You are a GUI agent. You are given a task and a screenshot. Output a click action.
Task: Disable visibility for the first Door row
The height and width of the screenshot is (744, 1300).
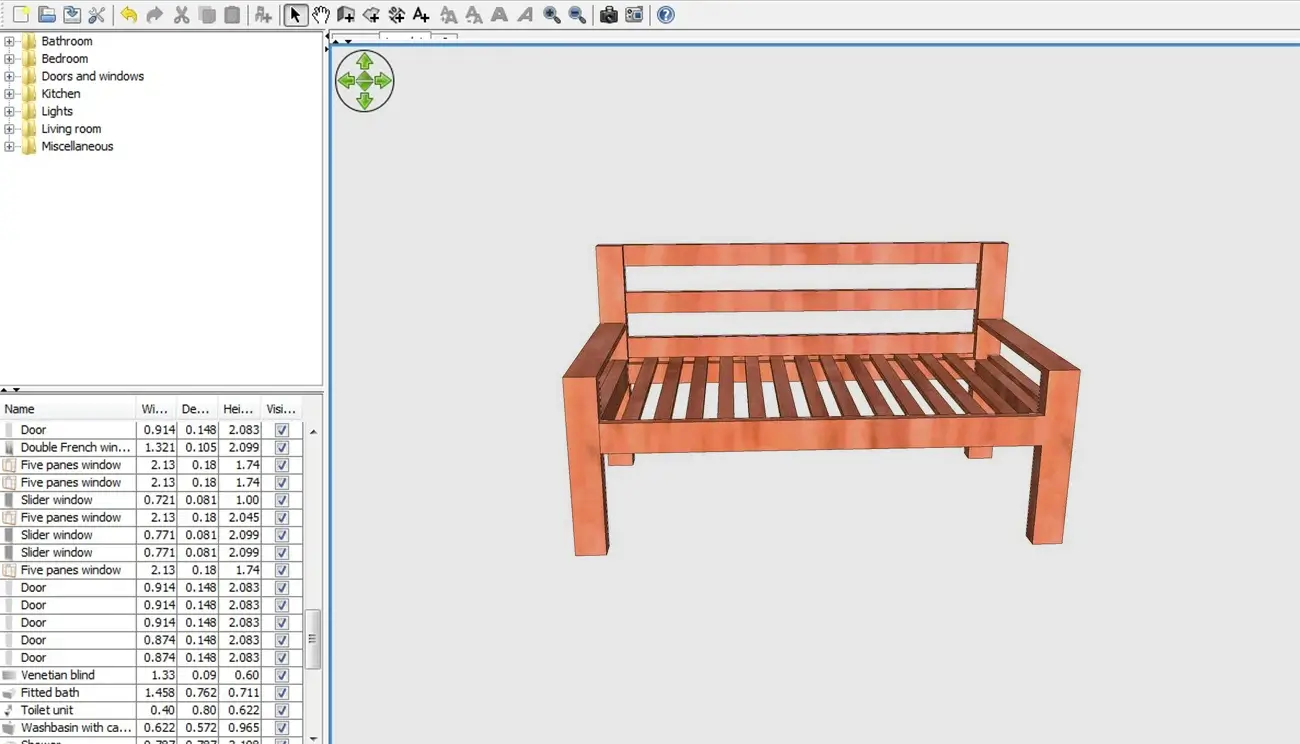(281, 429)
